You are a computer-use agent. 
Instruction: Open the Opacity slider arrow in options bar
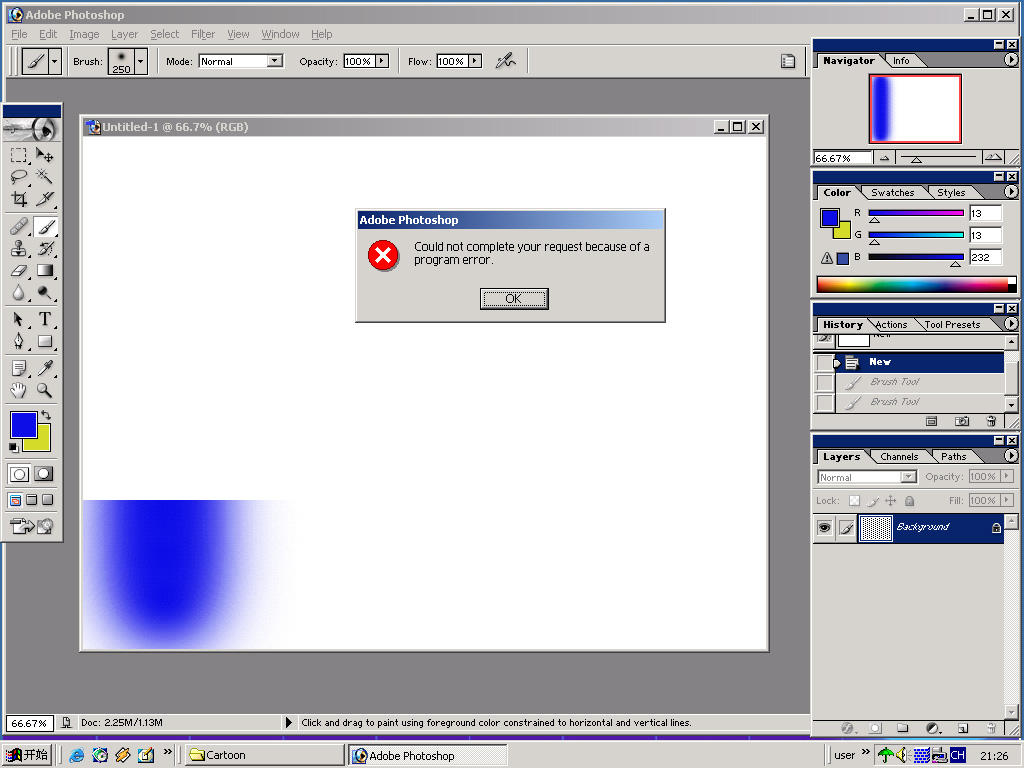[x=382, y=61]
